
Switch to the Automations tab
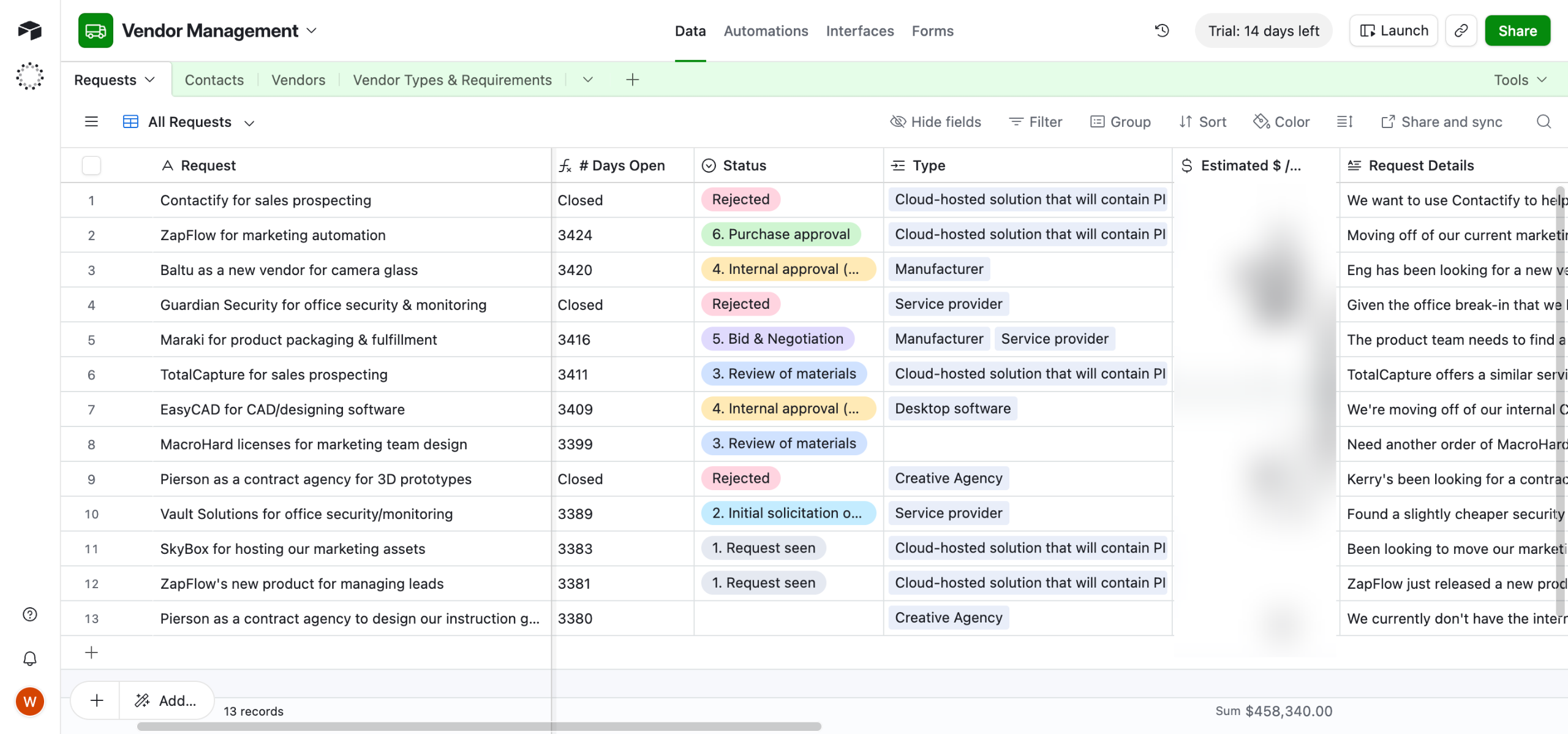coord(766,31)
